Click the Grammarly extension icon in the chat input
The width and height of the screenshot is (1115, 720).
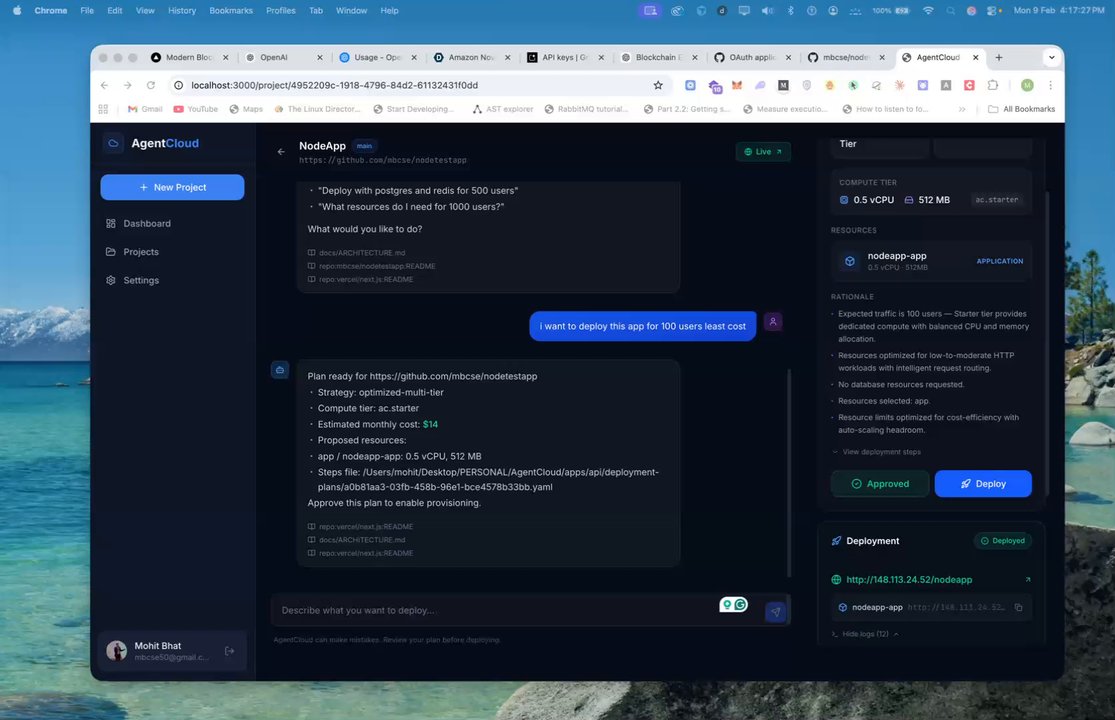click(x=741, y=605)
